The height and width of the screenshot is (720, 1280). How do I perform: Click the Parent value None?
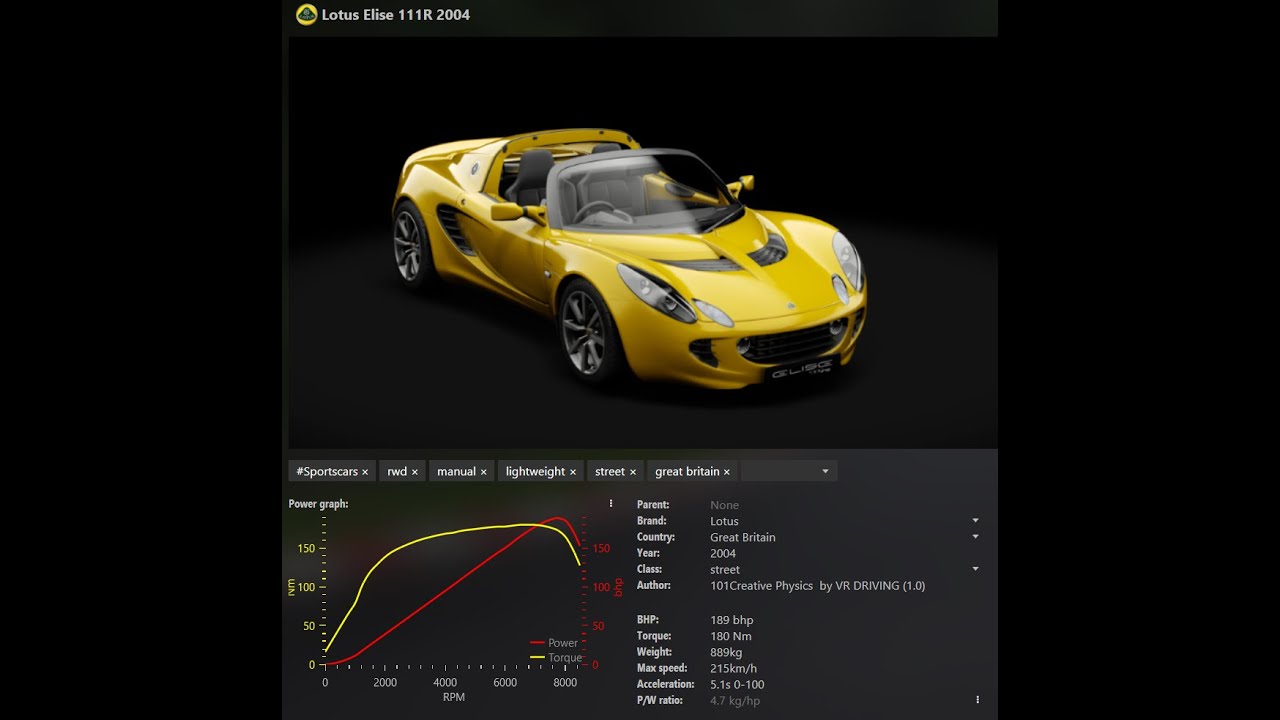pyautogui.click(x=724, y=505)
